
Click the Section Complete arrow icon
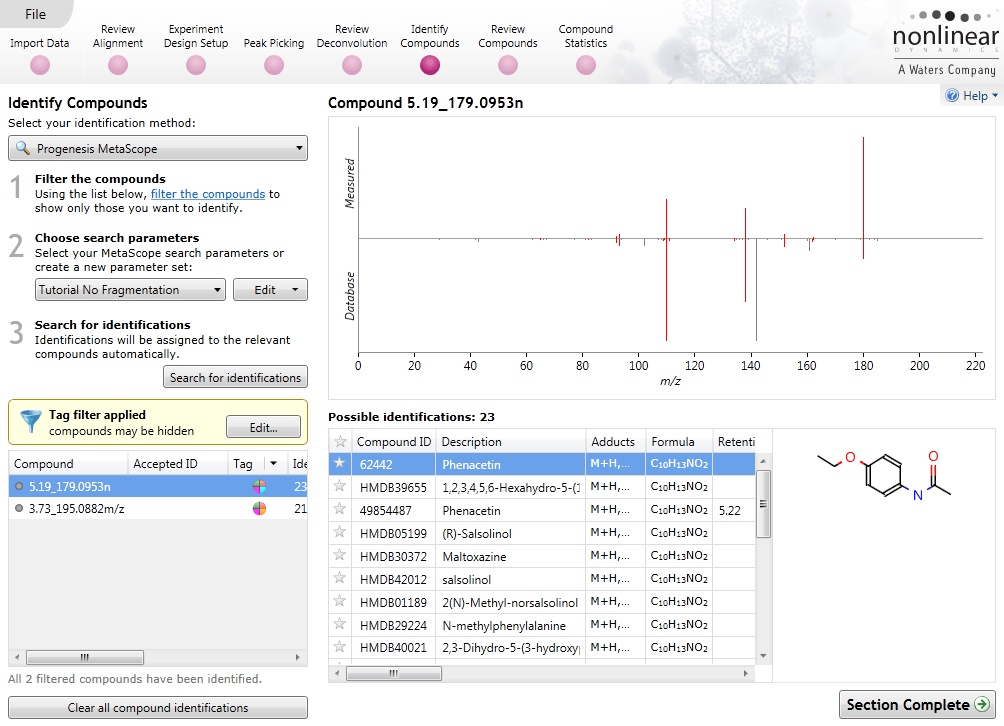982,704
